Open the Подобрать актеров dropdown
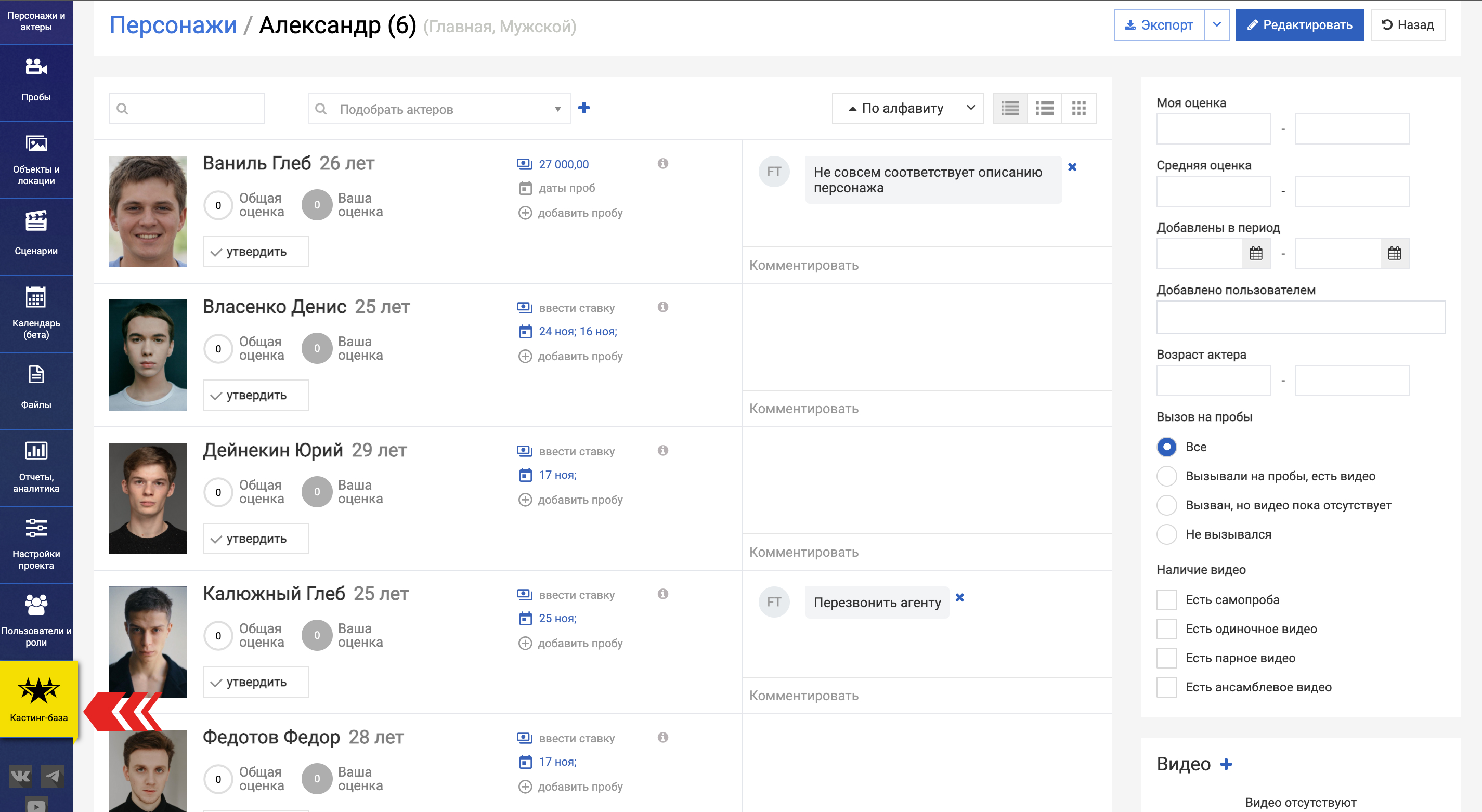Image resolution: width=1482 pixels, height=812 pixels. [439, 109]
